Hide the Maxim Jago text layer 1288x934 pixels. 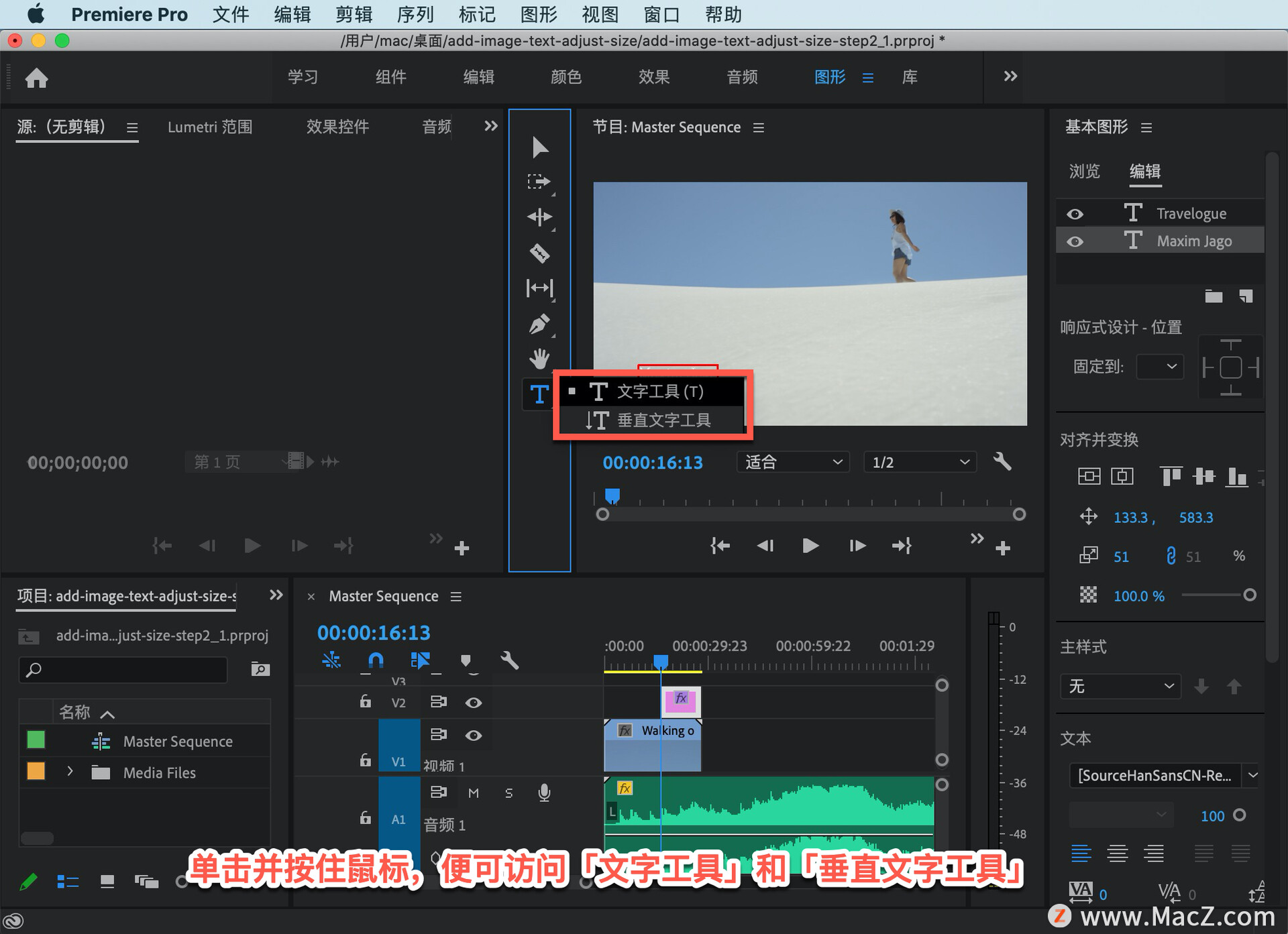coord(1075,241)
